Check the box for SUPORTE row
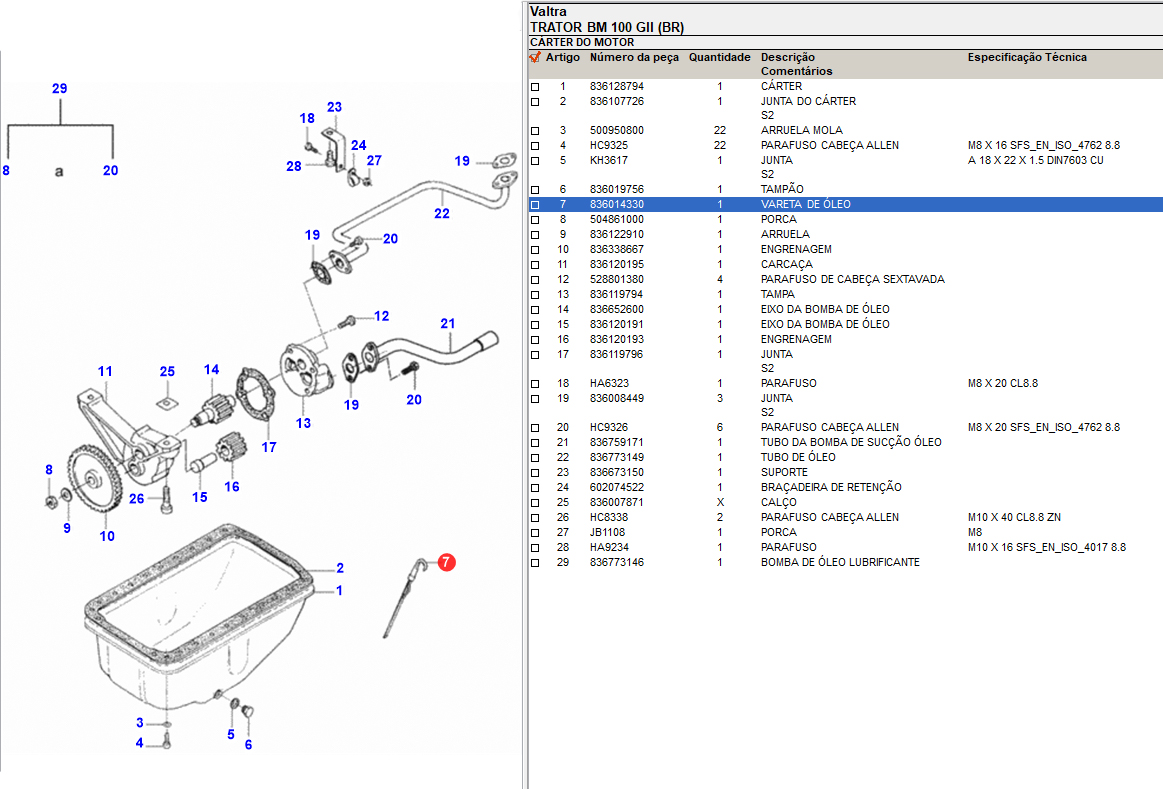 coord(535,472)
